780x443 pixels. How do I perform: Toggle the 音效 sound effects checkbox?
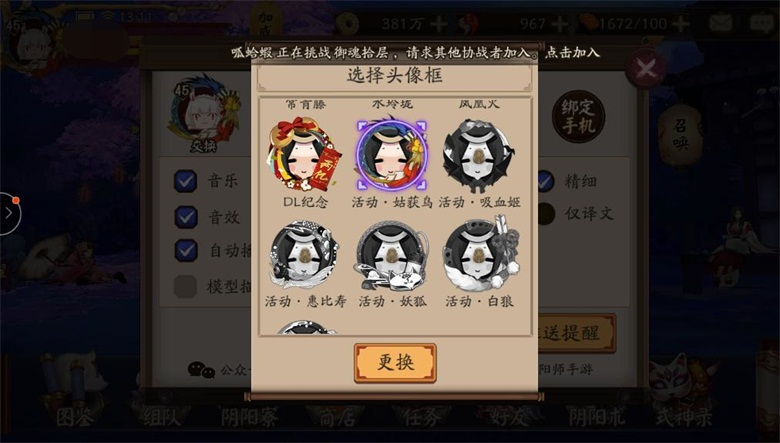[186, 217]
